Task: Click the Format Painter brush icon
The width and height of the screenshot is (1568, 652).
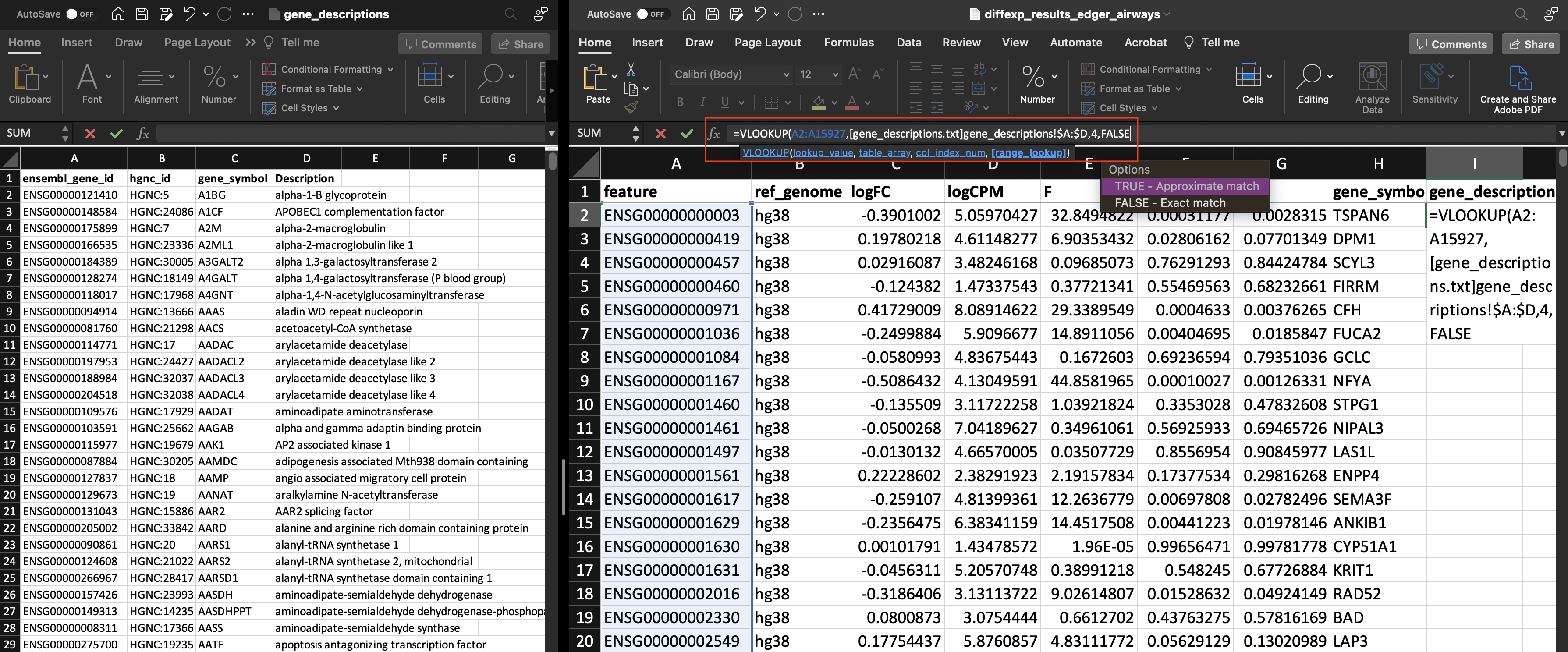Action: 631,108
